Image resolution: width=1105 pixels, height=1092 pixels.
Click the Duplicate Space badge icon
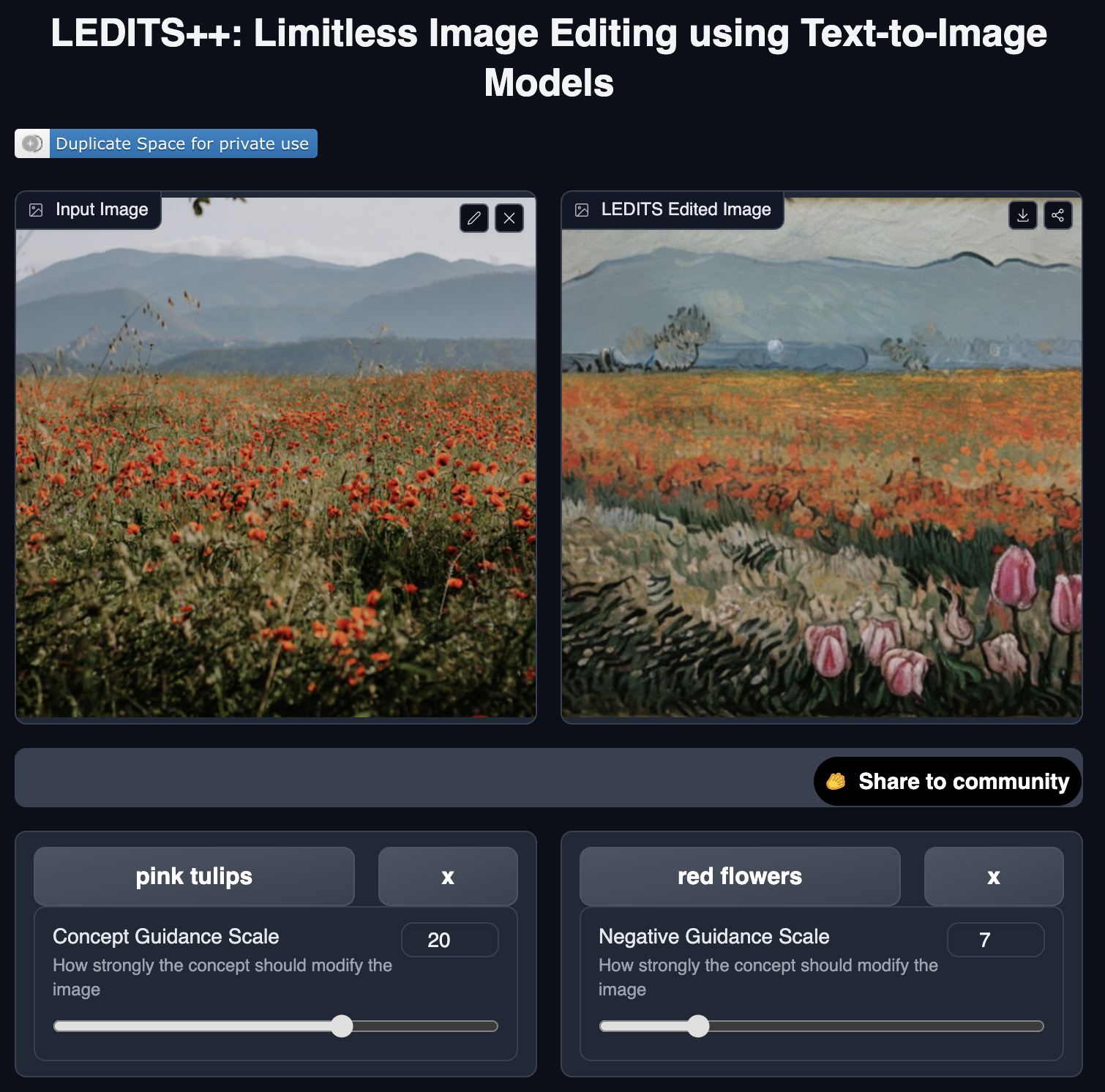point(32,143)
